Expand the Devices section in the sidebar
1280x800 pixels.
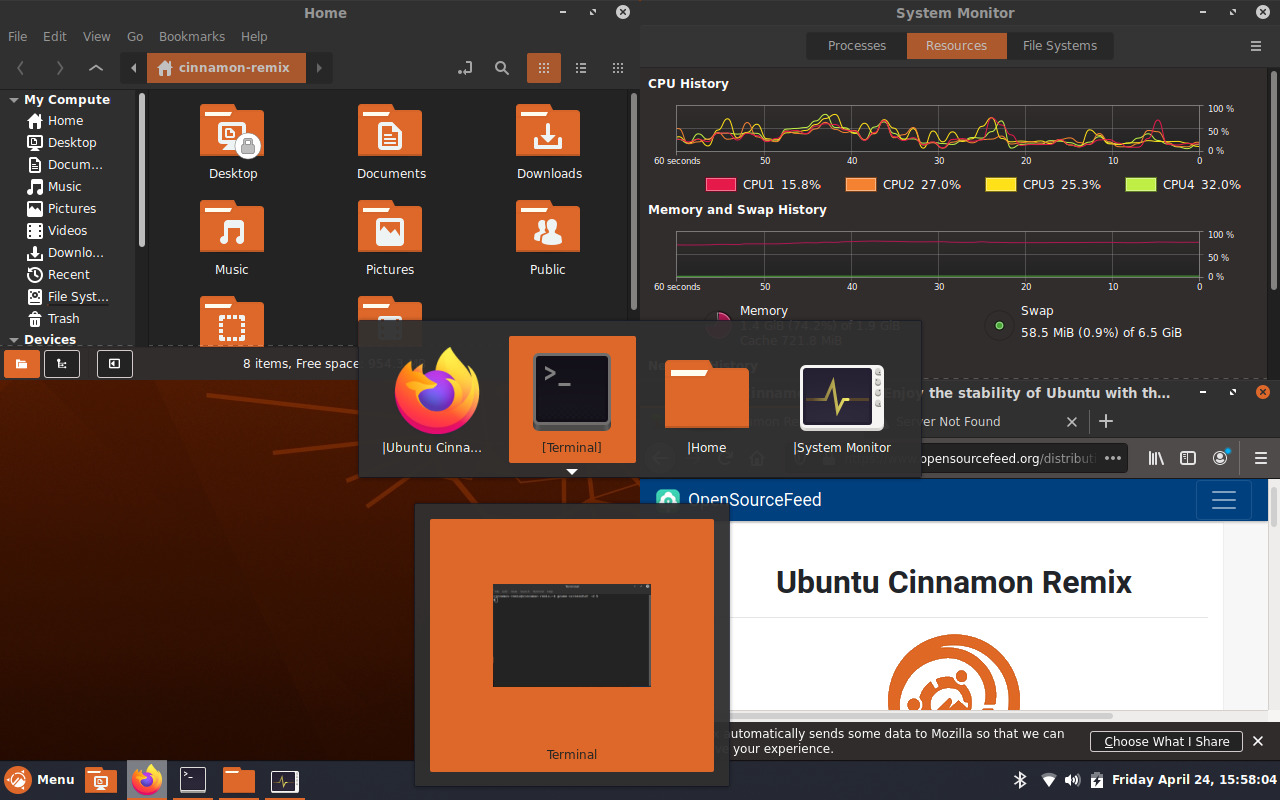point(13,340)
